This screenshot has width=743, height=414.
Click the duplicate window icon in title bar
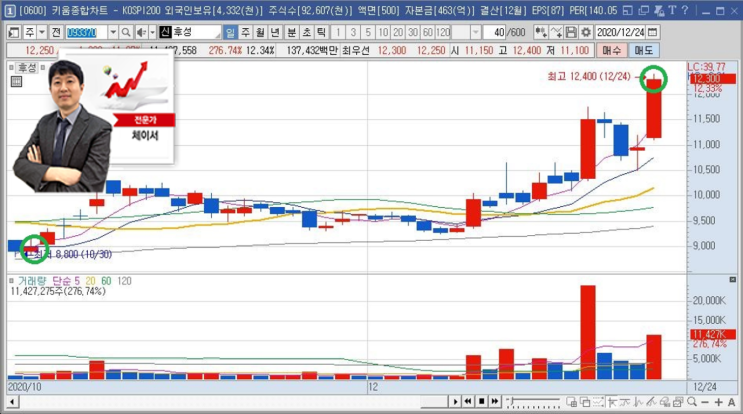[x=643, y=10]
